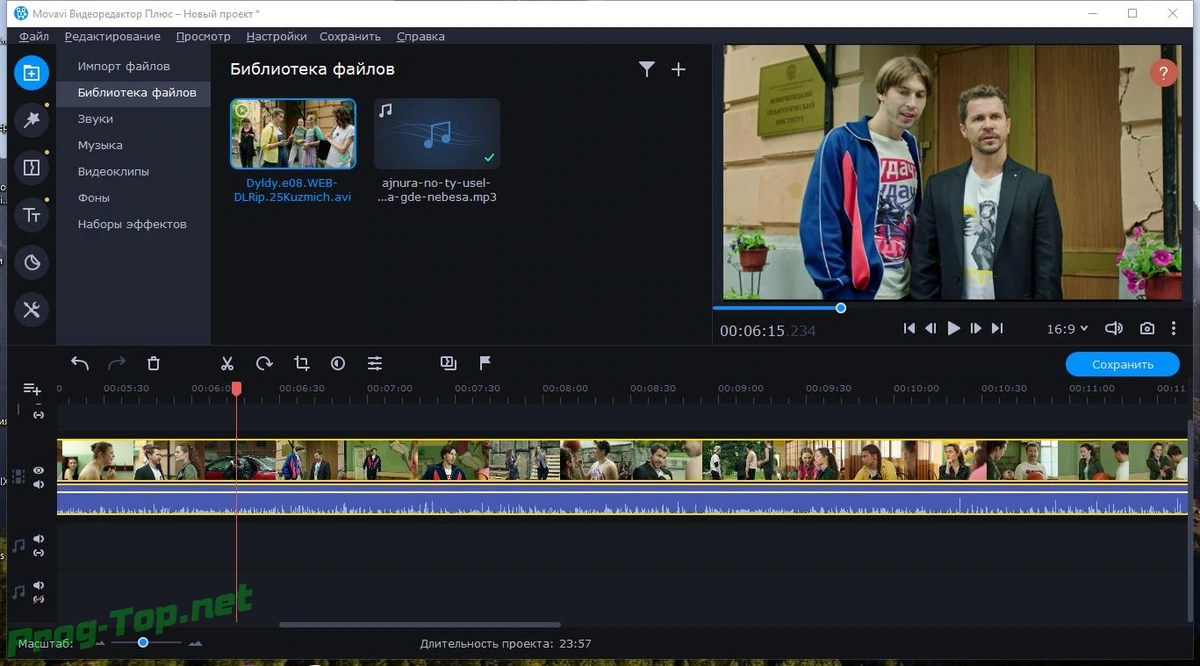Select ajnura mp3 audio thumbnail
This screenshot has height=666, width=1200.
tap(437, 133)
